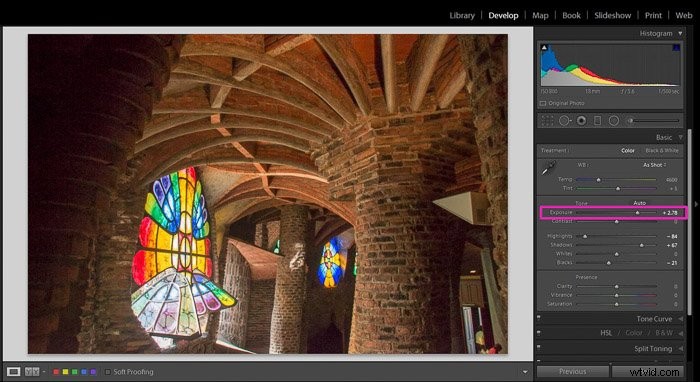Image resolution: width=700 pixels, height=382 pixels.
Task: Adjust the Shadows slider handle
Action: [642, 245]
